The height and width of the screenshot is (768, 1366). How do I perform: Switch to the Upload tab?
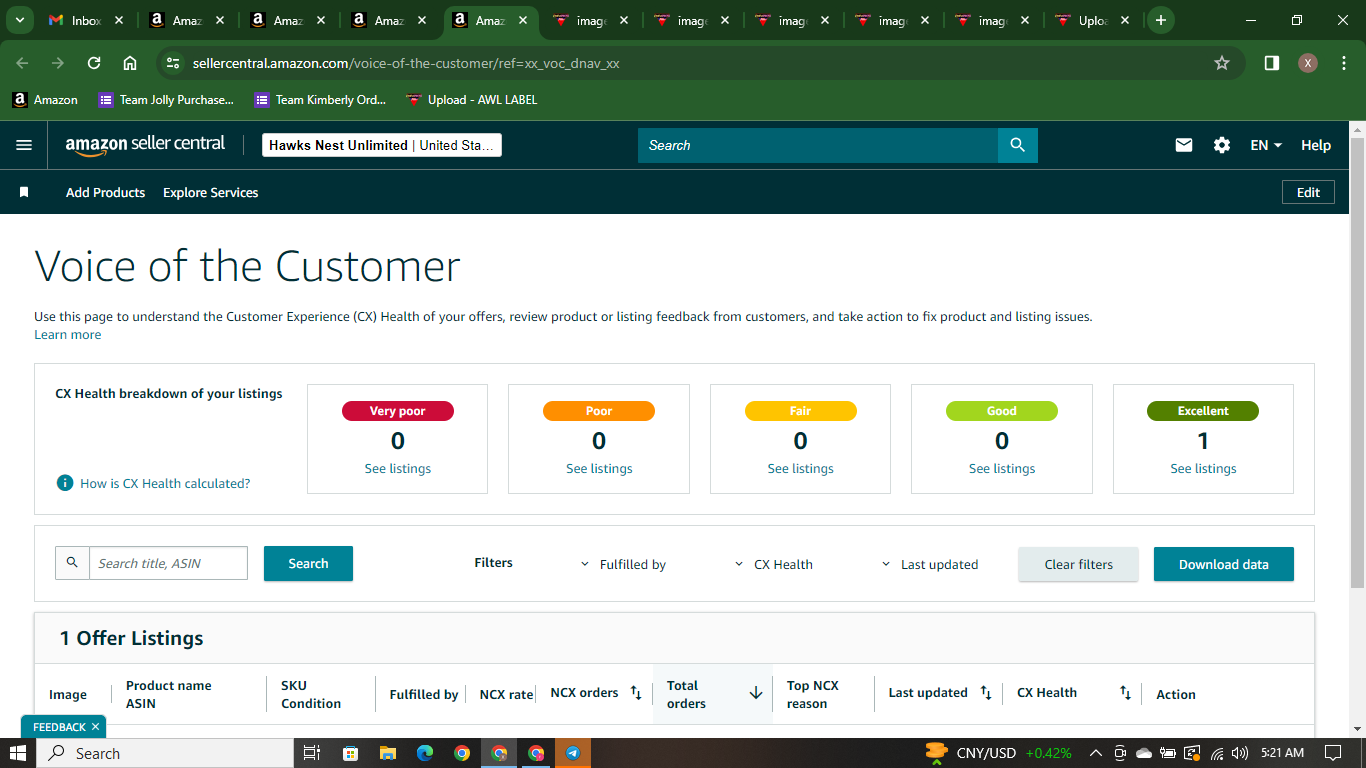[1093, 20]
